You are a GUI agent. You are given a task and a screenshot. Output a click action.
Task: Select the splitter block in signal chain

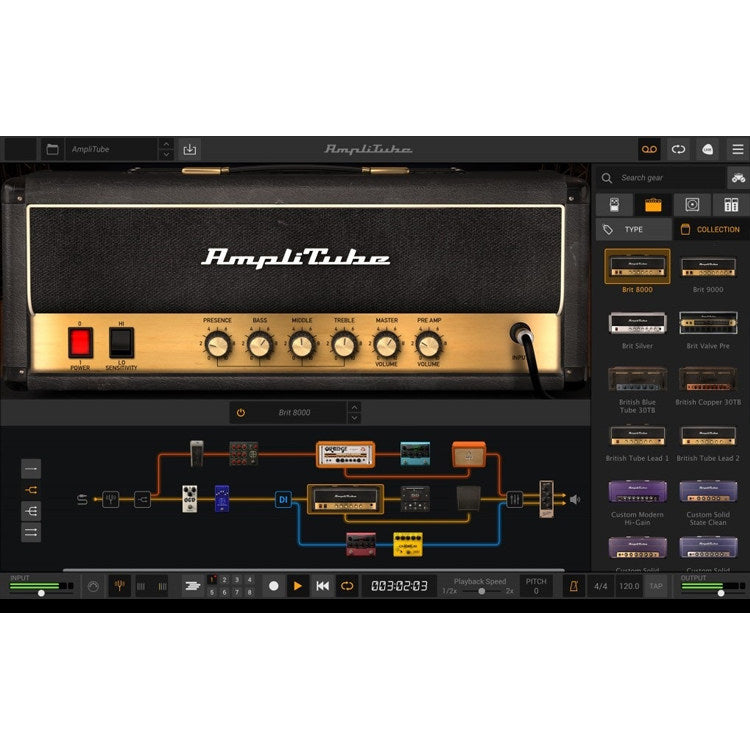(x=142, y=499)
